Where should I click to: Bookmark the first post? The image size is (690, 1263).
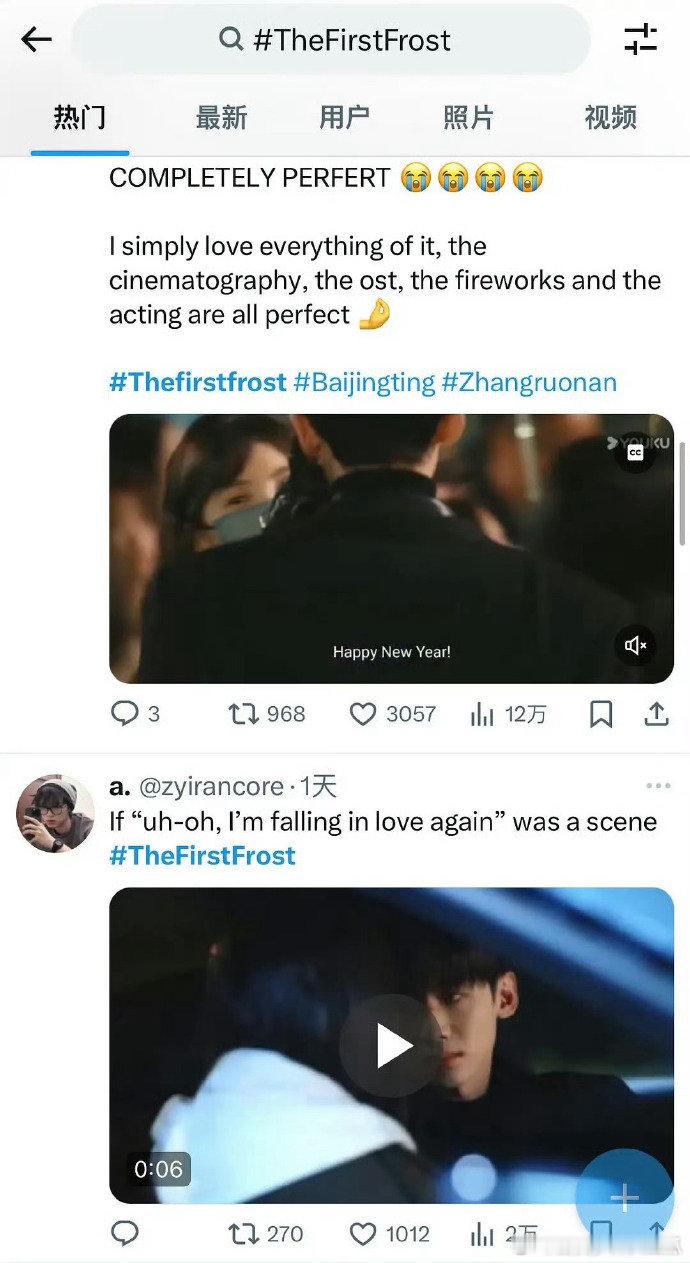(601, 713)
